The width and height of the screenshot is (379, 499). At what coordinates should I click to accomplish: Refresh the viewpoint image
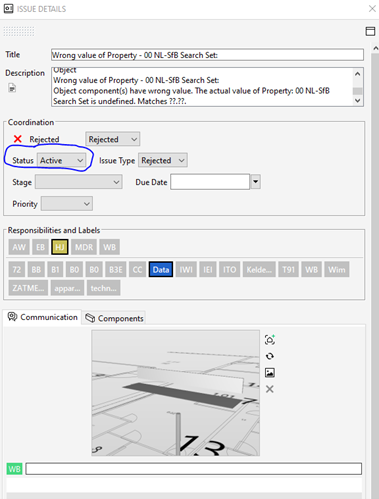(270, 356)
